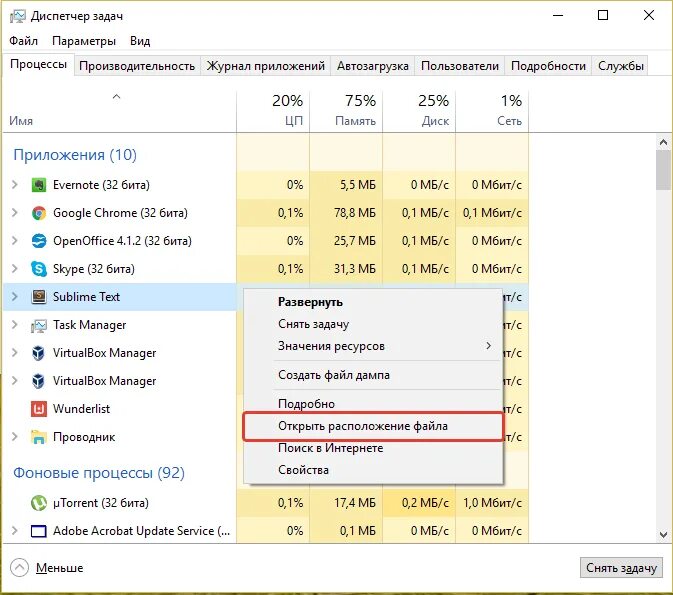
Task: Click the scrollbar up arrow
Action: [x=663, y=142]
